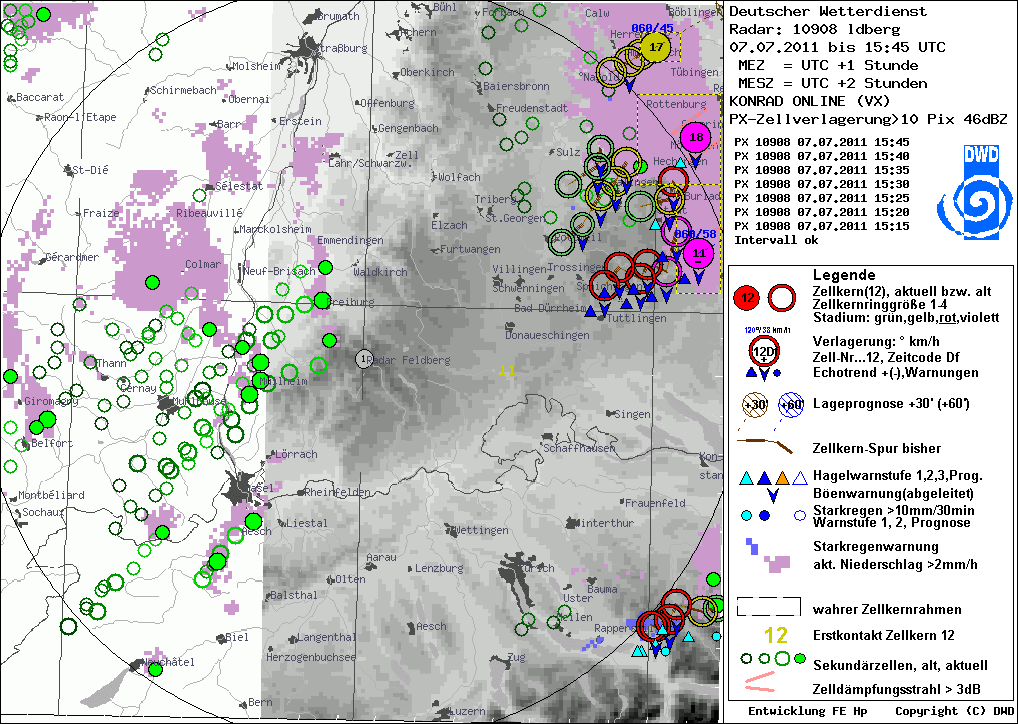Click the 12Df Verlagerung legend symbol
1018x724 pixels.
764,352
